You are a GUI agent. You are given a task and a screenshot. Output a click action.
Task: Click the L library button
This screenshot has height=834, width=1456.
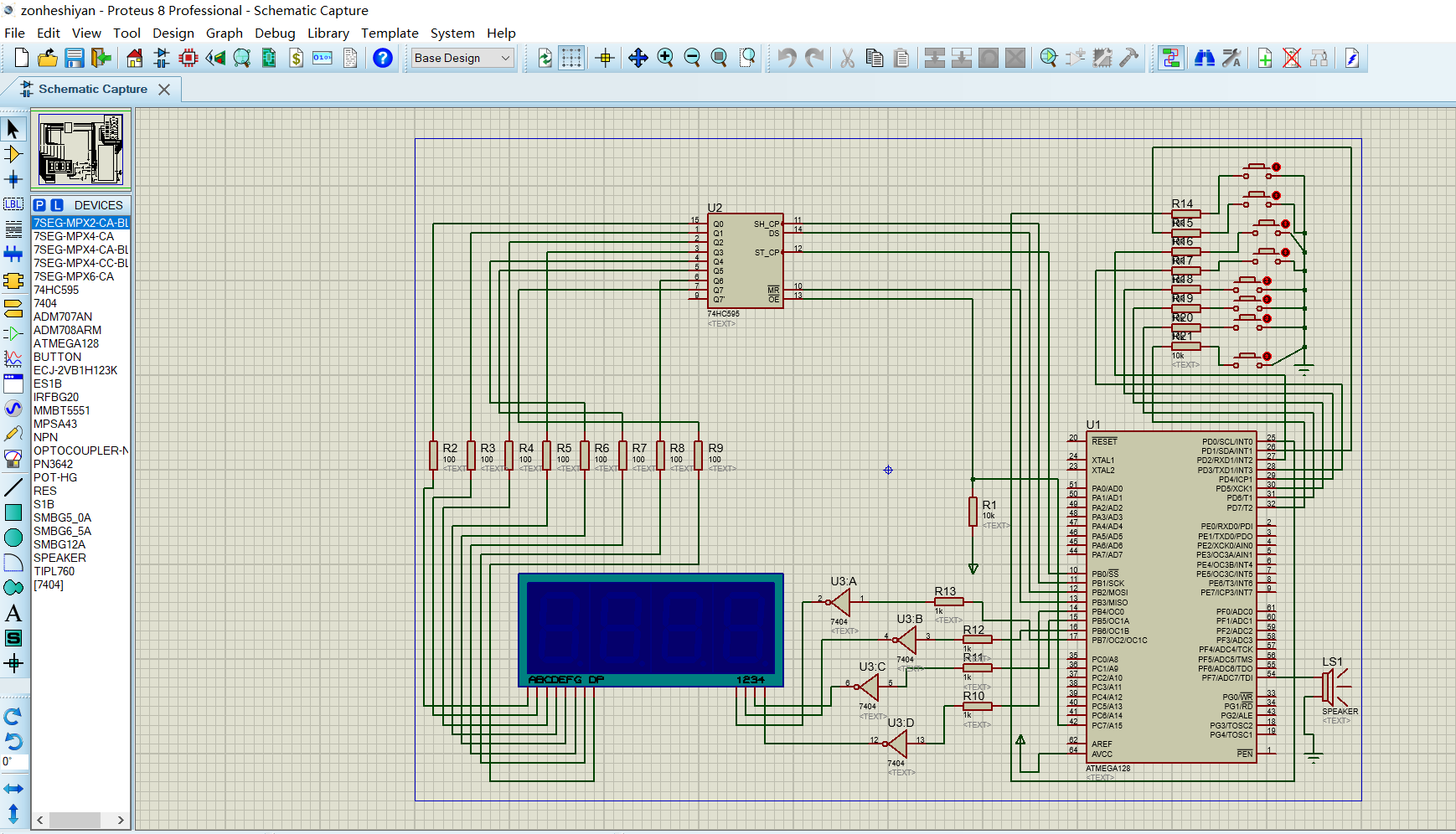tap(55, 204)
